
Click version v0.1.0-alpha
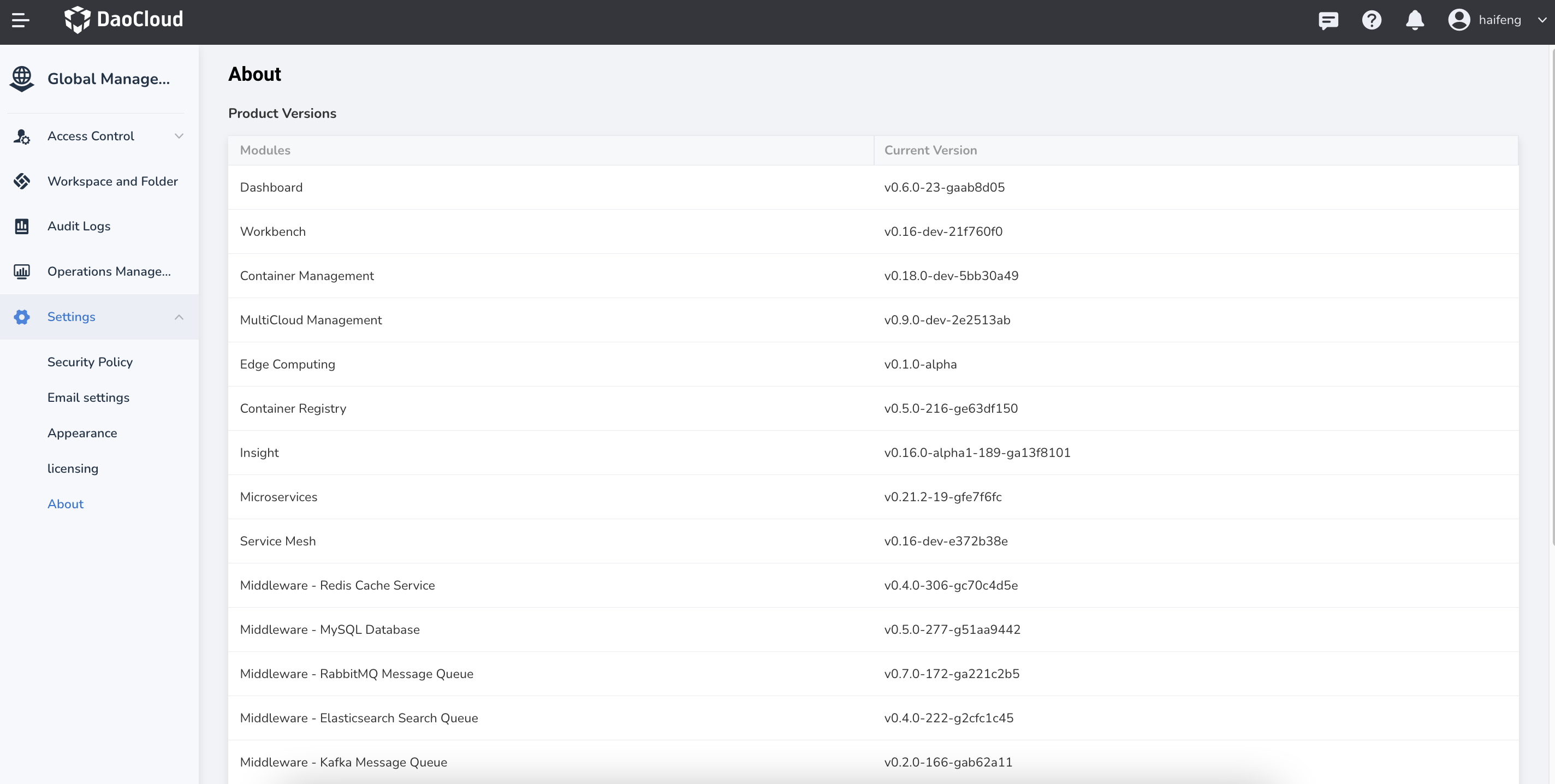click(920, 365)
